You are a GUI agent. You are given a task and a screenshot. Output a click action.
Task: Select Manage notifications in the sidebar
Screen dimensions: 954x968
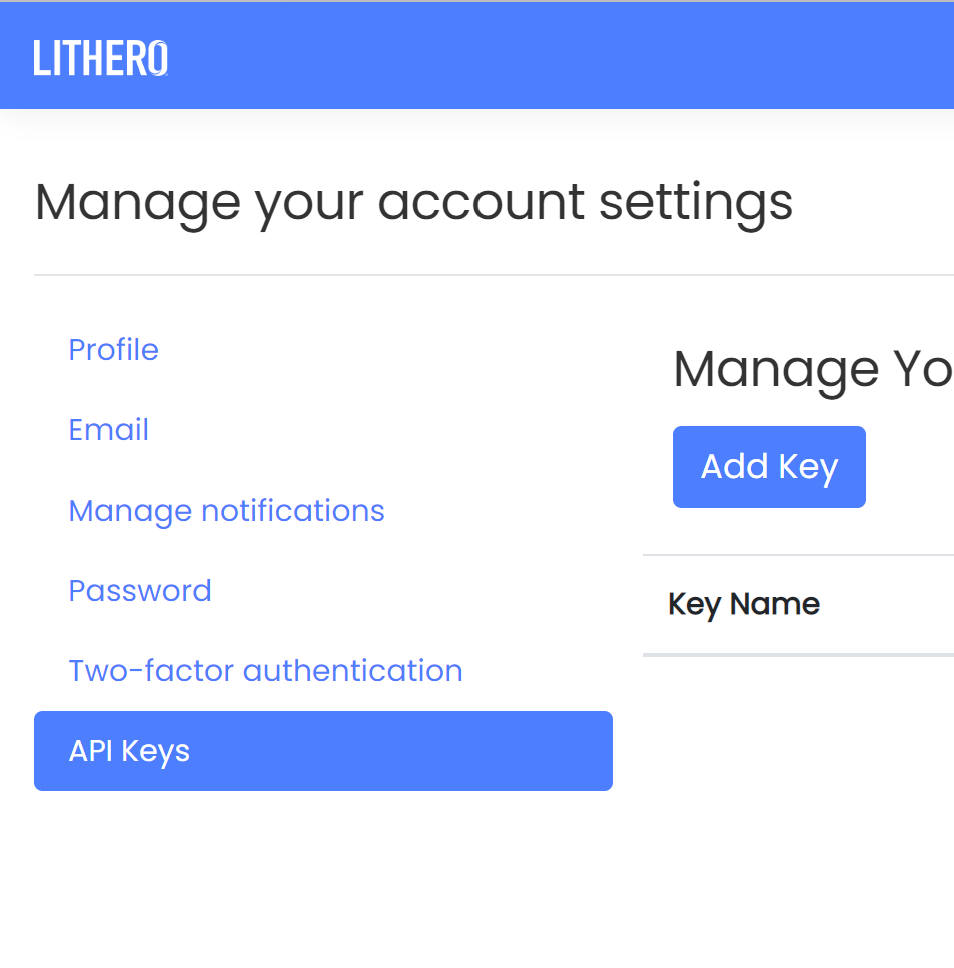(x=227, y=511)
